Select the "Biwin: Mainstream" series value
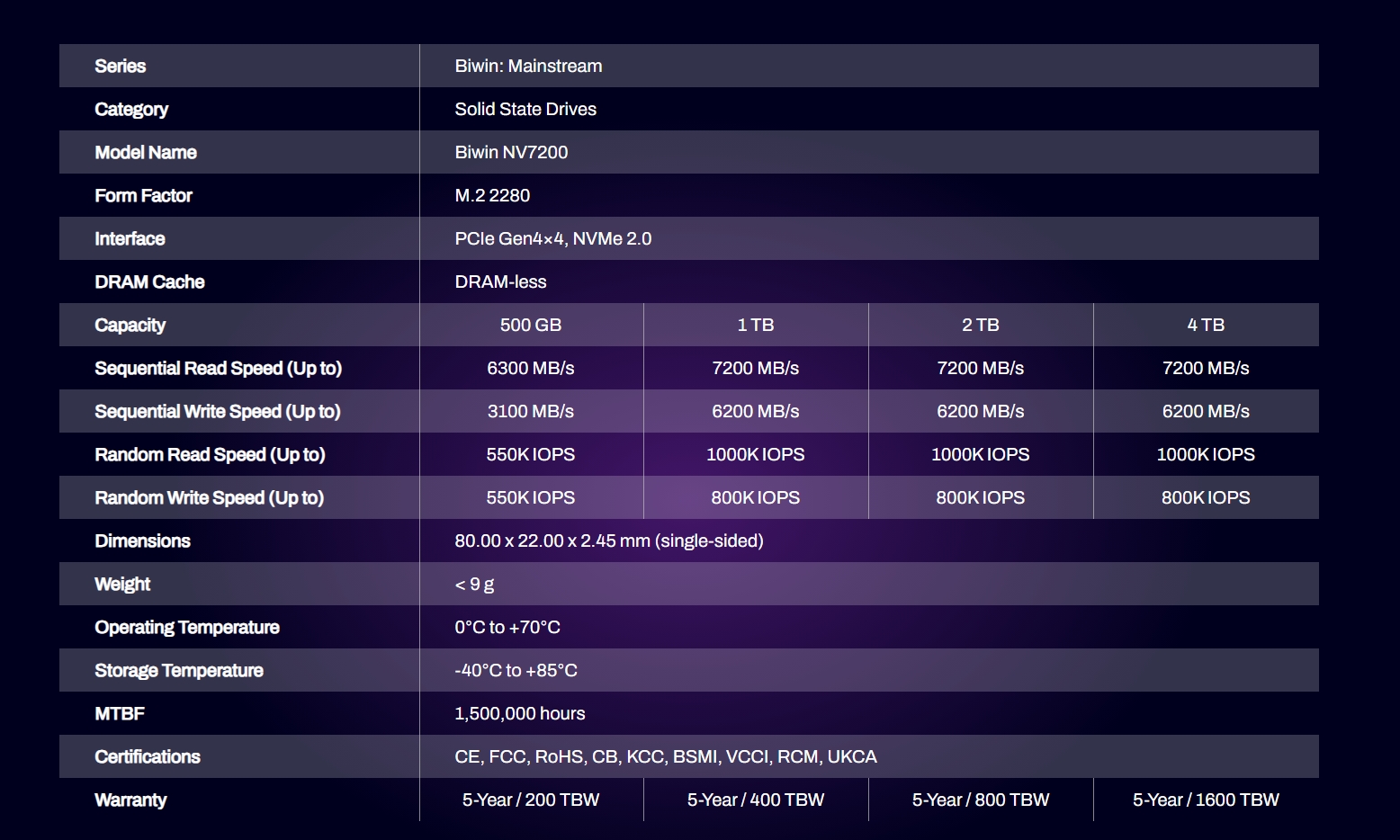1400x840 pixels. [x=528, y=66]
